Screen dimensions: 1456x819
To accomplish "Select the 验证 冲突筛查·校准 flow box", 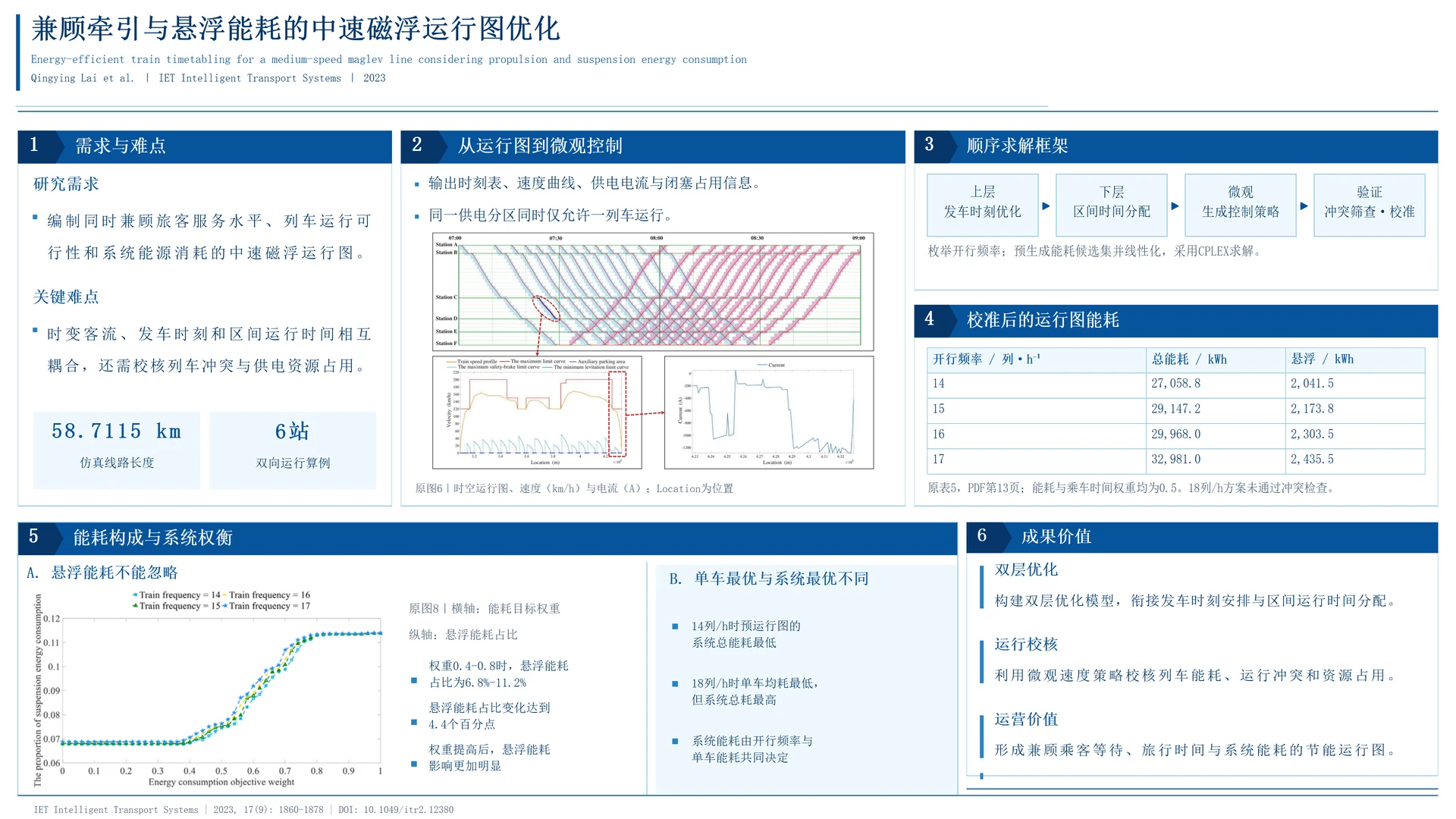I will coord(1370,205).
